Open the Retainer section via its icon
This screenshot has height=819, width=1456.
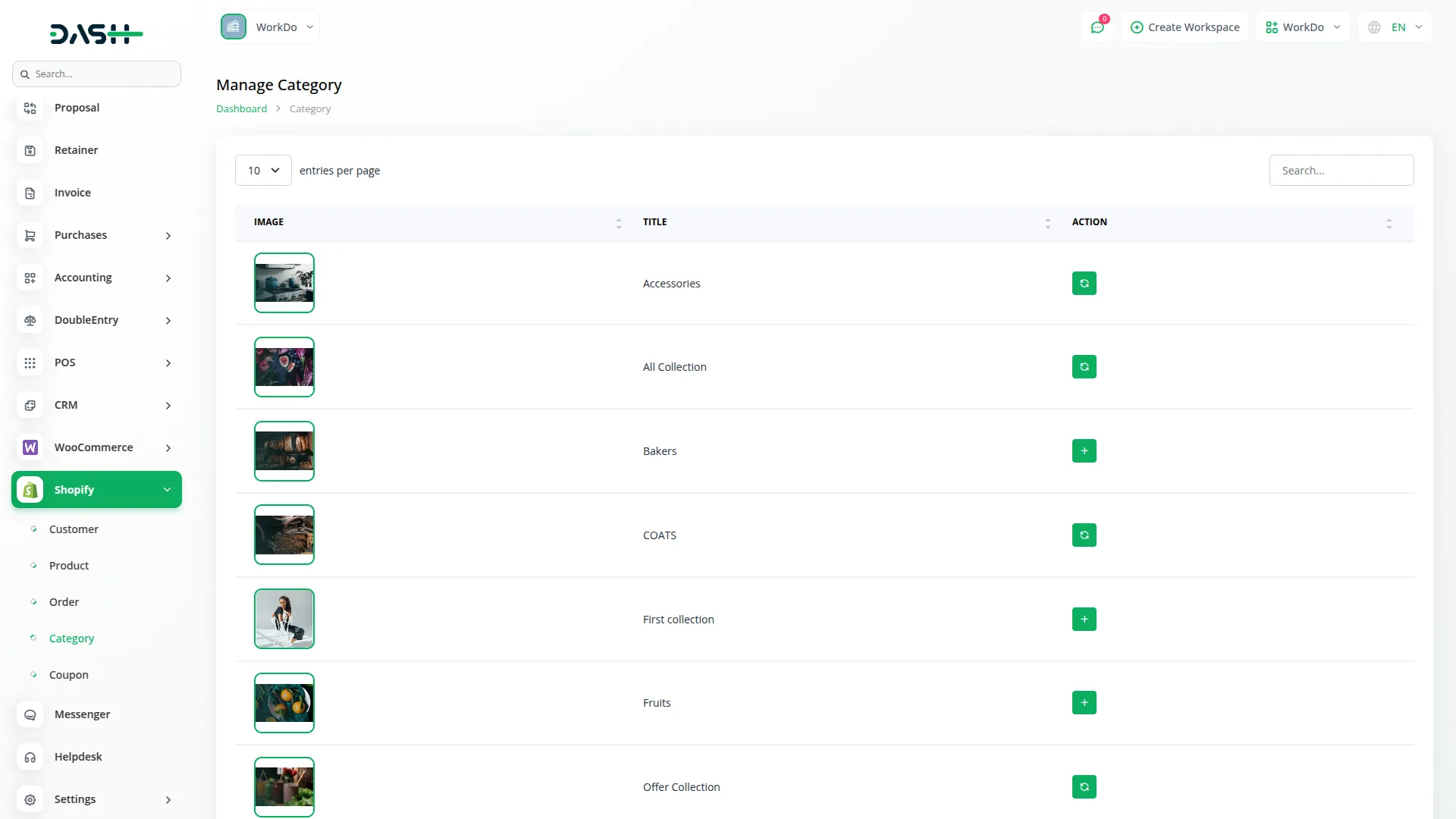(x=30, y=150)
